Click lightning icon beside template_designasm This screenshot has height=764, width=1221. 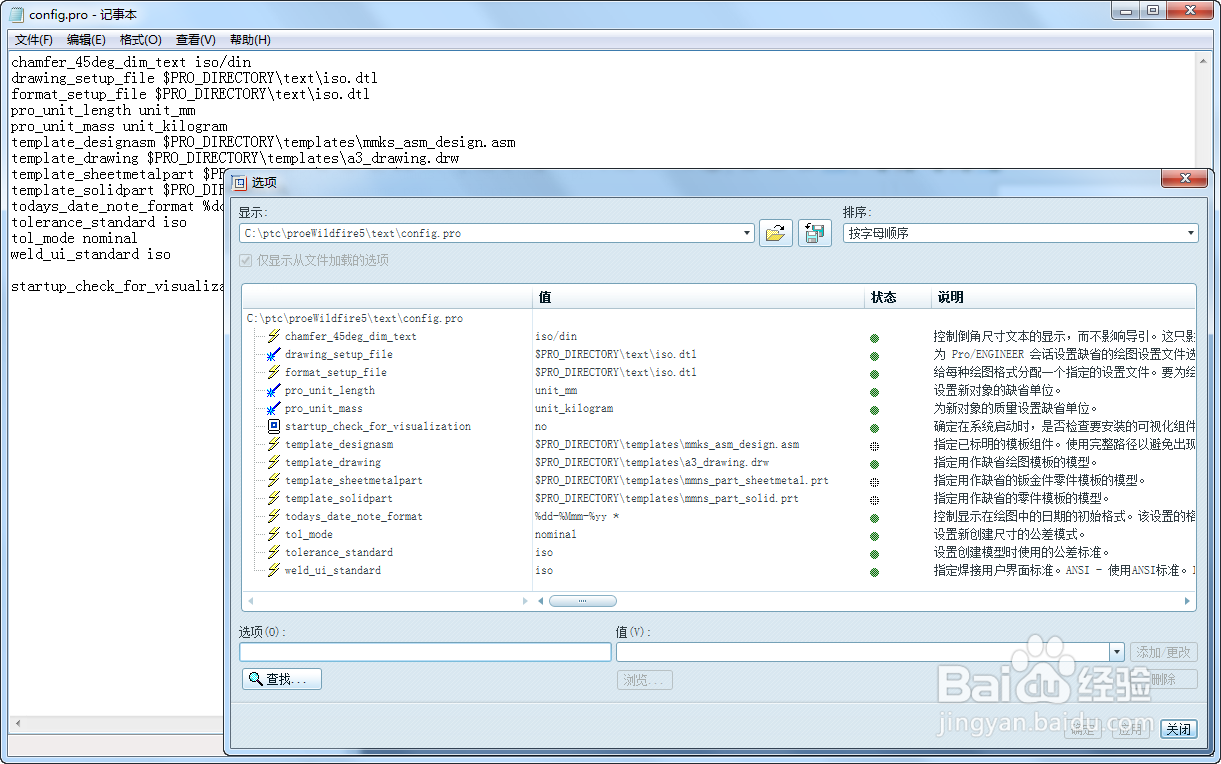pyautogui.click(x=273, y=444)
